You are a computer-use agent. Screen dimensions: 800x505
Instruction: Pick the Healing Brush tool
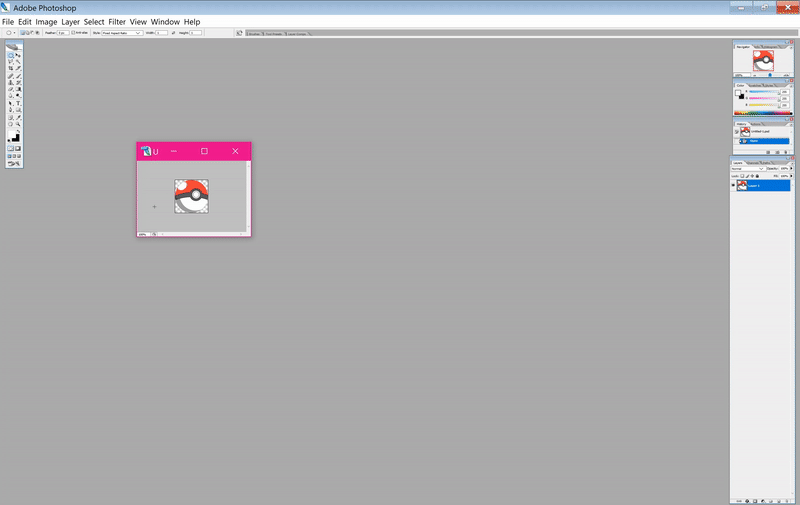(x=10, y=75)
